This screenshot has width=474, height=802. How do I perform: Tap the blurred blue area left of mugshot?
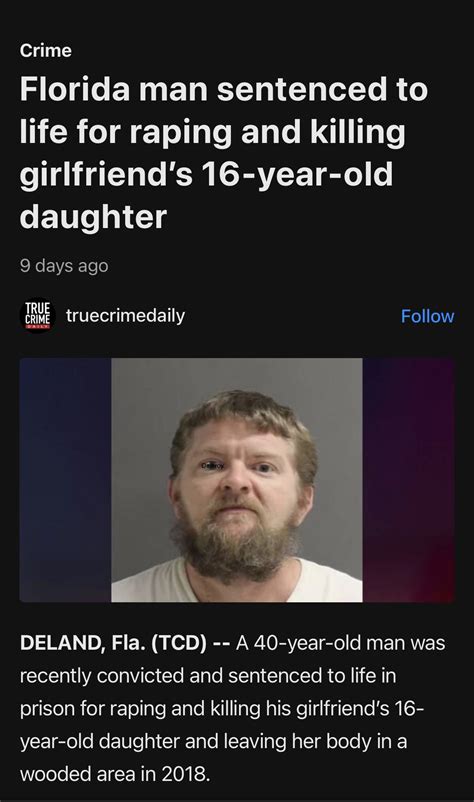(x=65, y=480)
